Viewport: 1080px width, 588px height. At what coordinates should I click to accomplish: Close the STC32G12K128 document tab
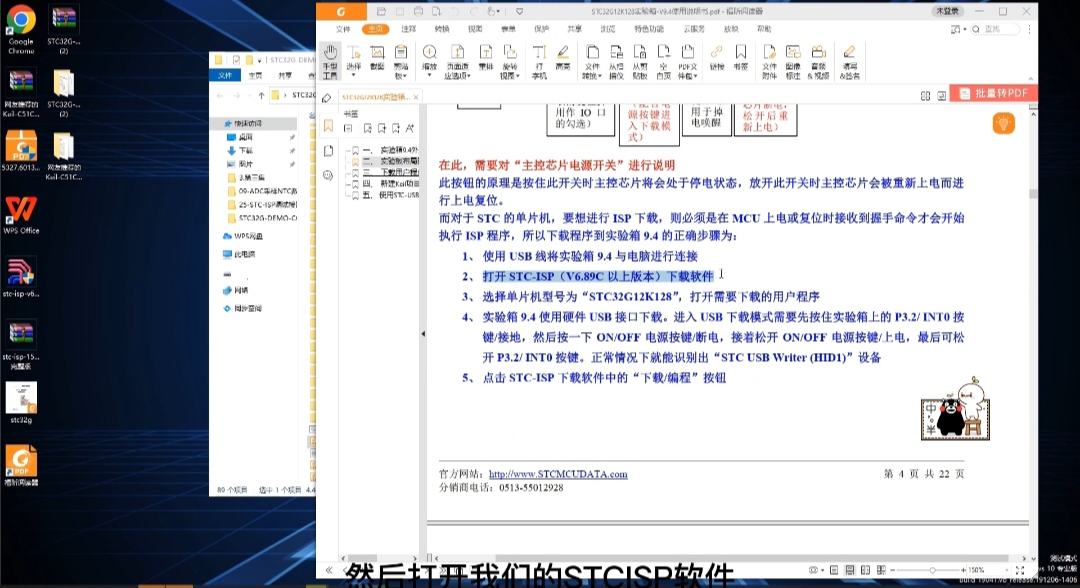[x=416, y=97]
